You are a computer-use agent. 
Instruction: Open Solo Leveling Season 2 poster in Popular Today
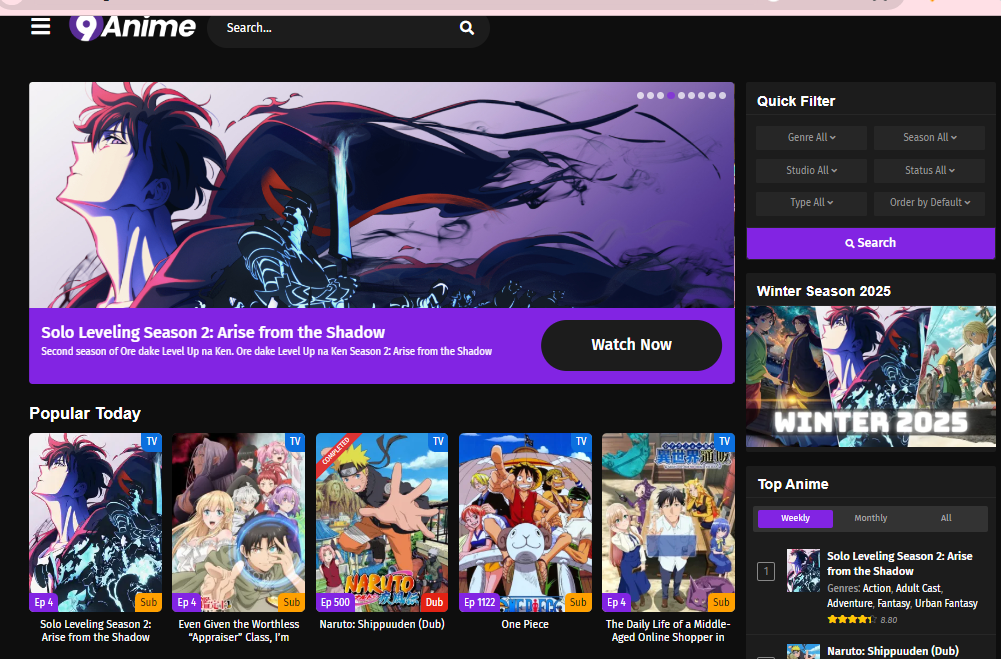pyautogui.click(x=96, y=522)
